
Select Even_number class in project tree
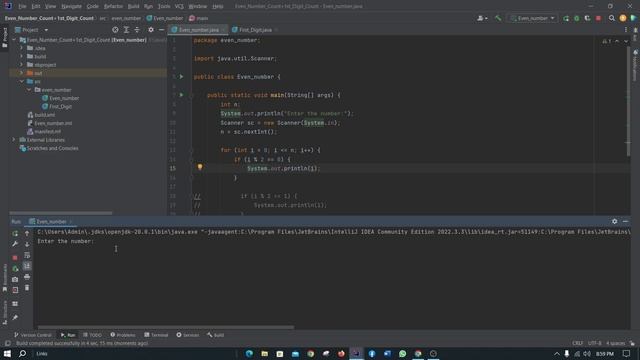(60, 98)
